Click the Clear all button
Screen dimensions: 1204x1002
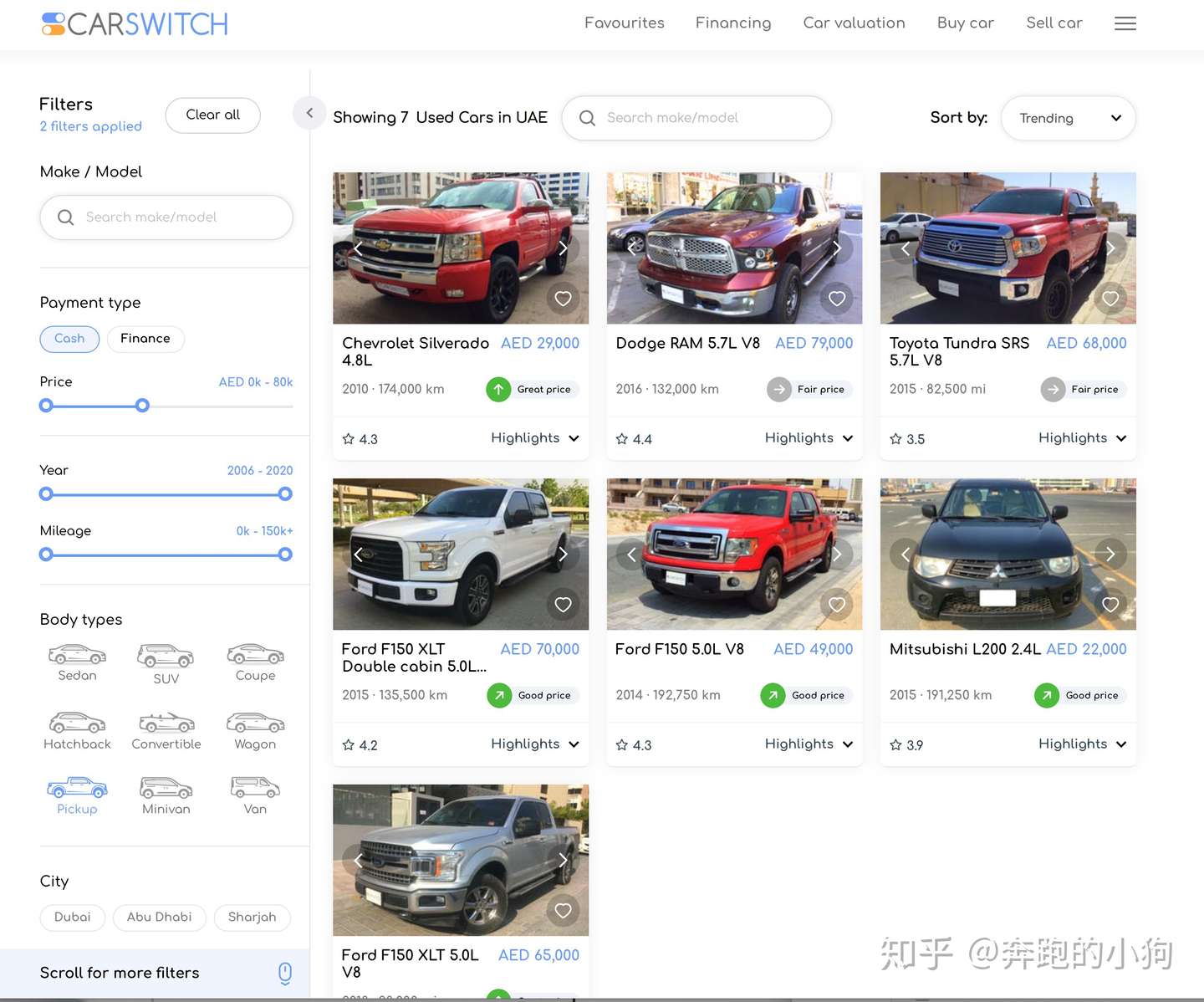click(212, 115)
